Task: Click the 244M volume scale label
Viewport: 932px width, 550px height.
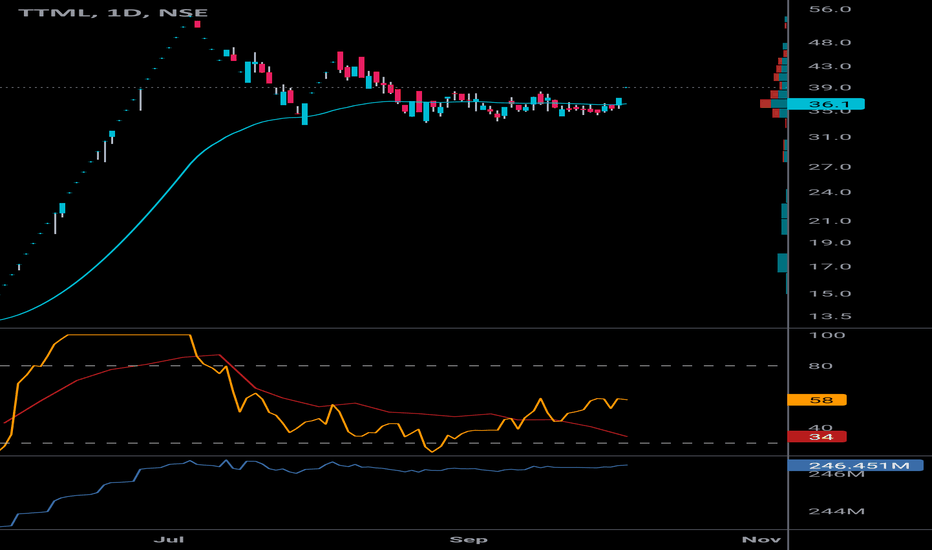Action: coord(836,511)
